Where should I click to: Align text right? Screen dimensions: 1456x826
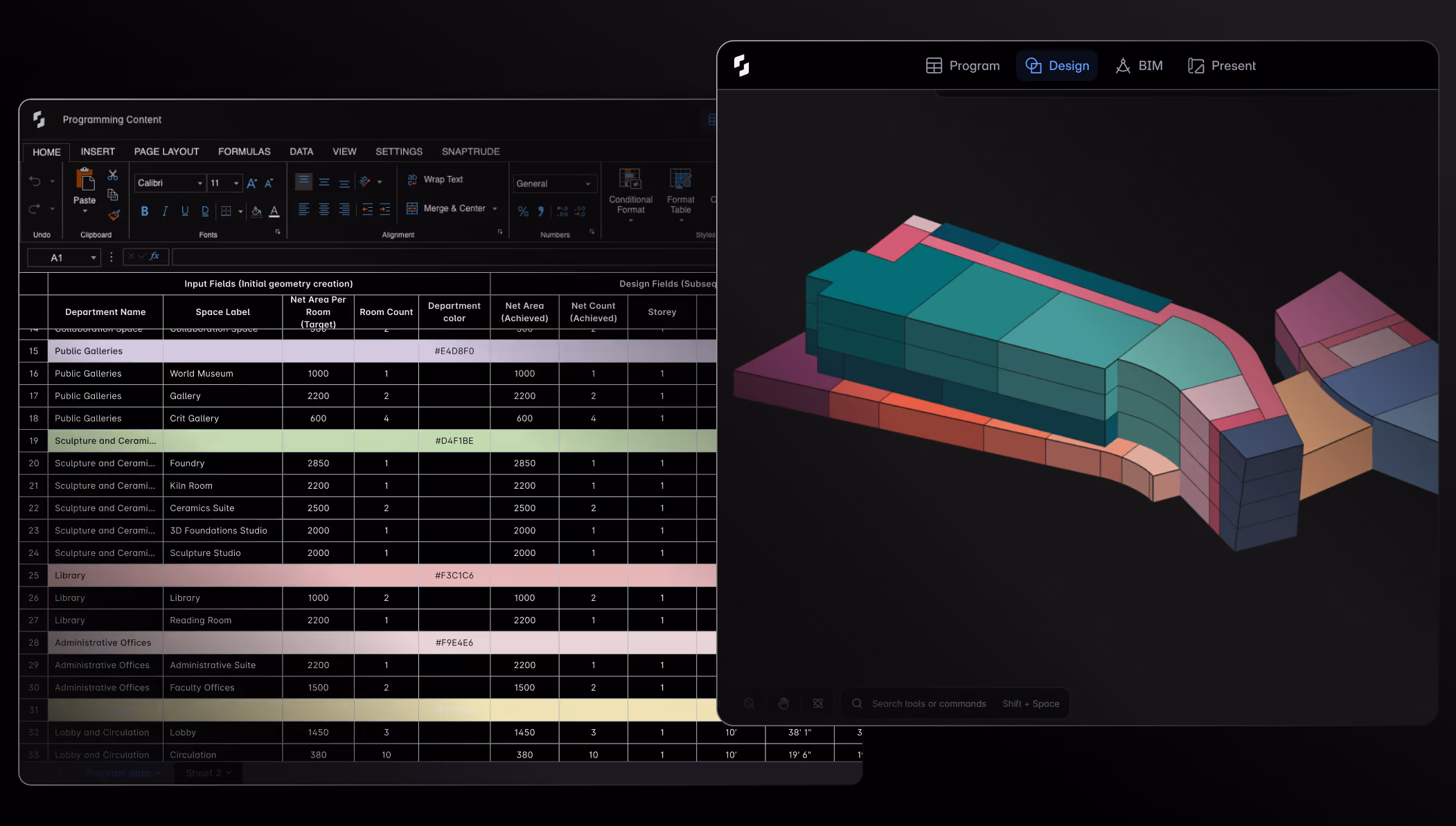(344, 209)
